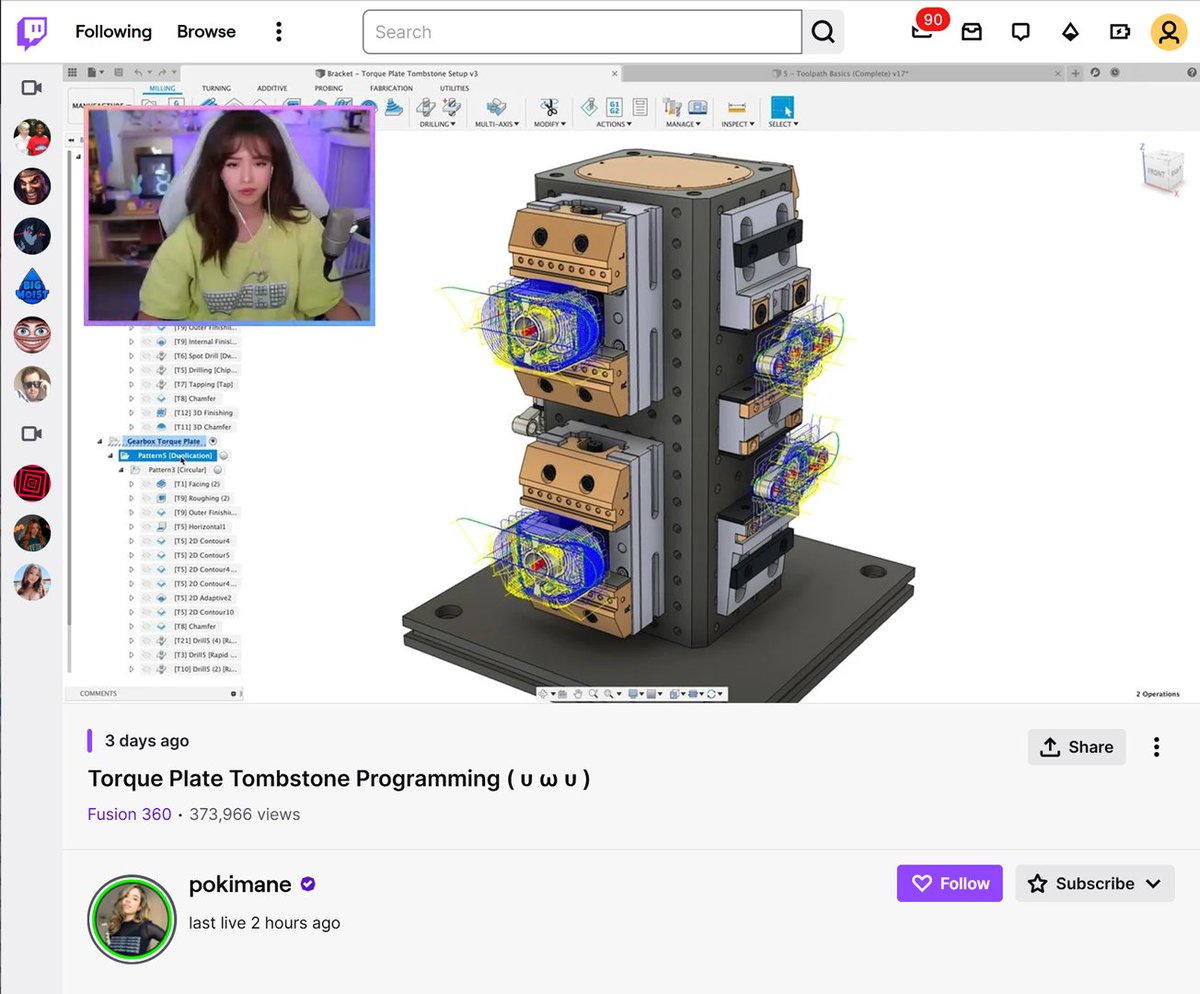Click the Modify scissors icon
Viewport: 1200px width, 994px height.
click(x=549, y=108)
